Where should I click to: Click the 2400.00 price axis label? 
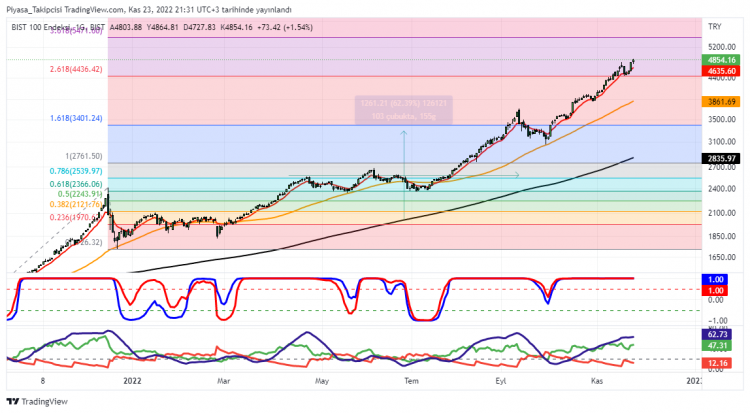pyautogui.click(x=722, y=189)
